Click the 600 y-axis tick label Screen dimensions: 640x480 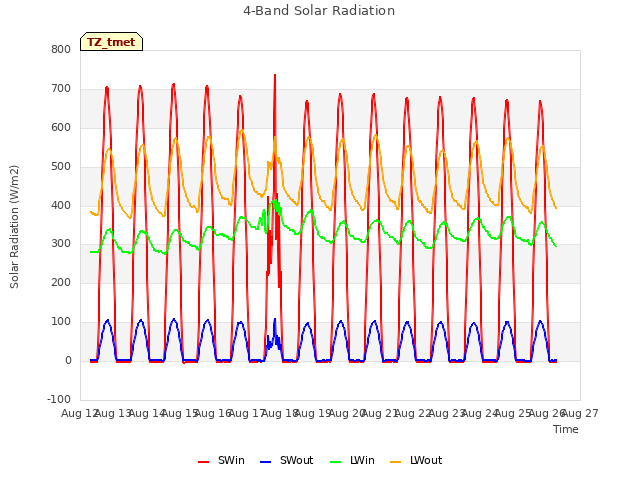tap(61, 127)
